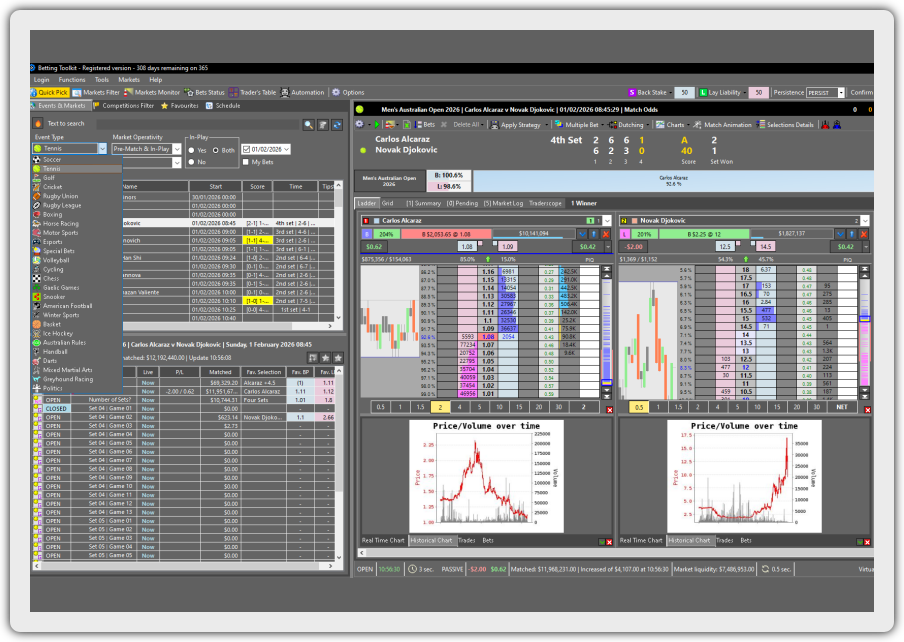This screenshot has width=904, height=642.
Task: Open the date picker dropdown arrow
Action: pos(286,149)
